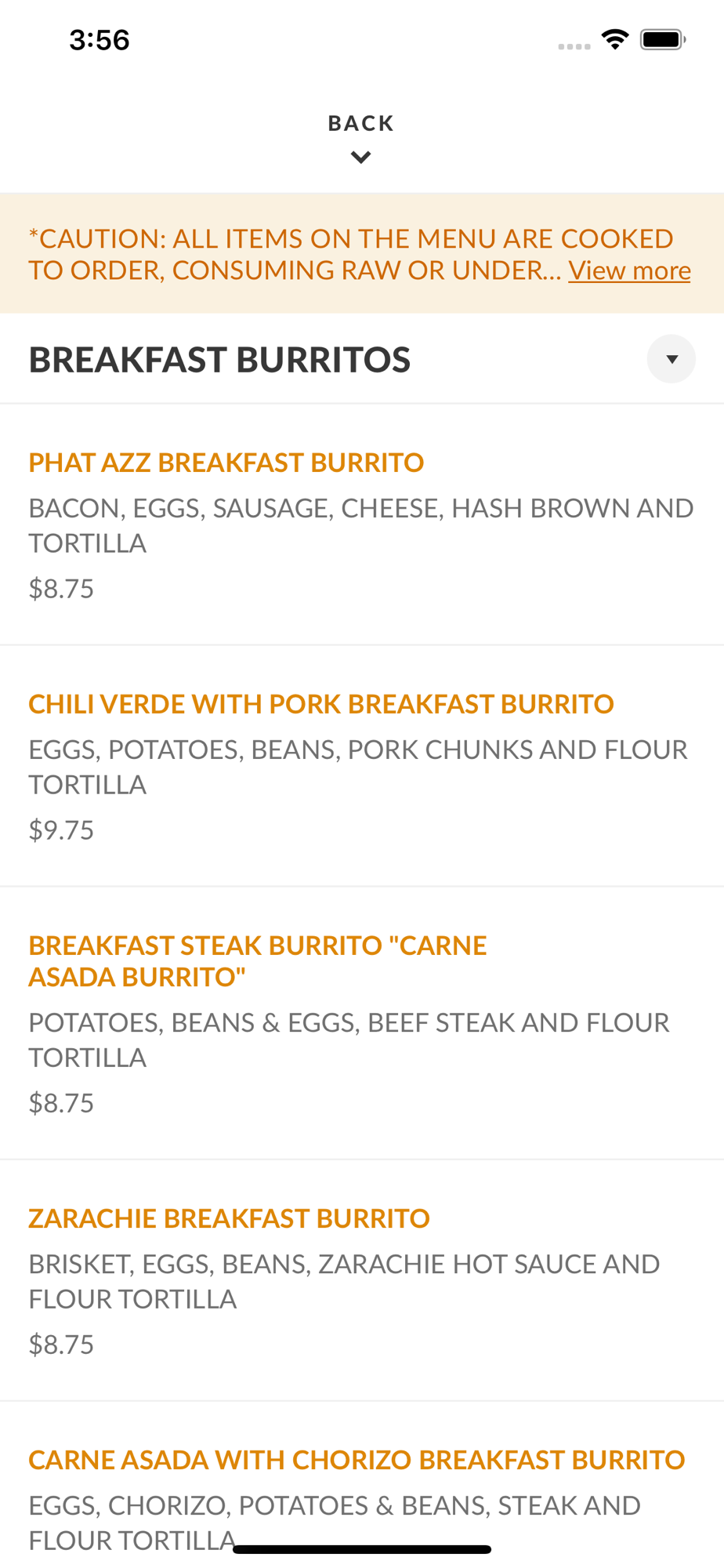Tap Zarachie burrito brisket description text
The image size is (724, 1568).
[344, 1281]
